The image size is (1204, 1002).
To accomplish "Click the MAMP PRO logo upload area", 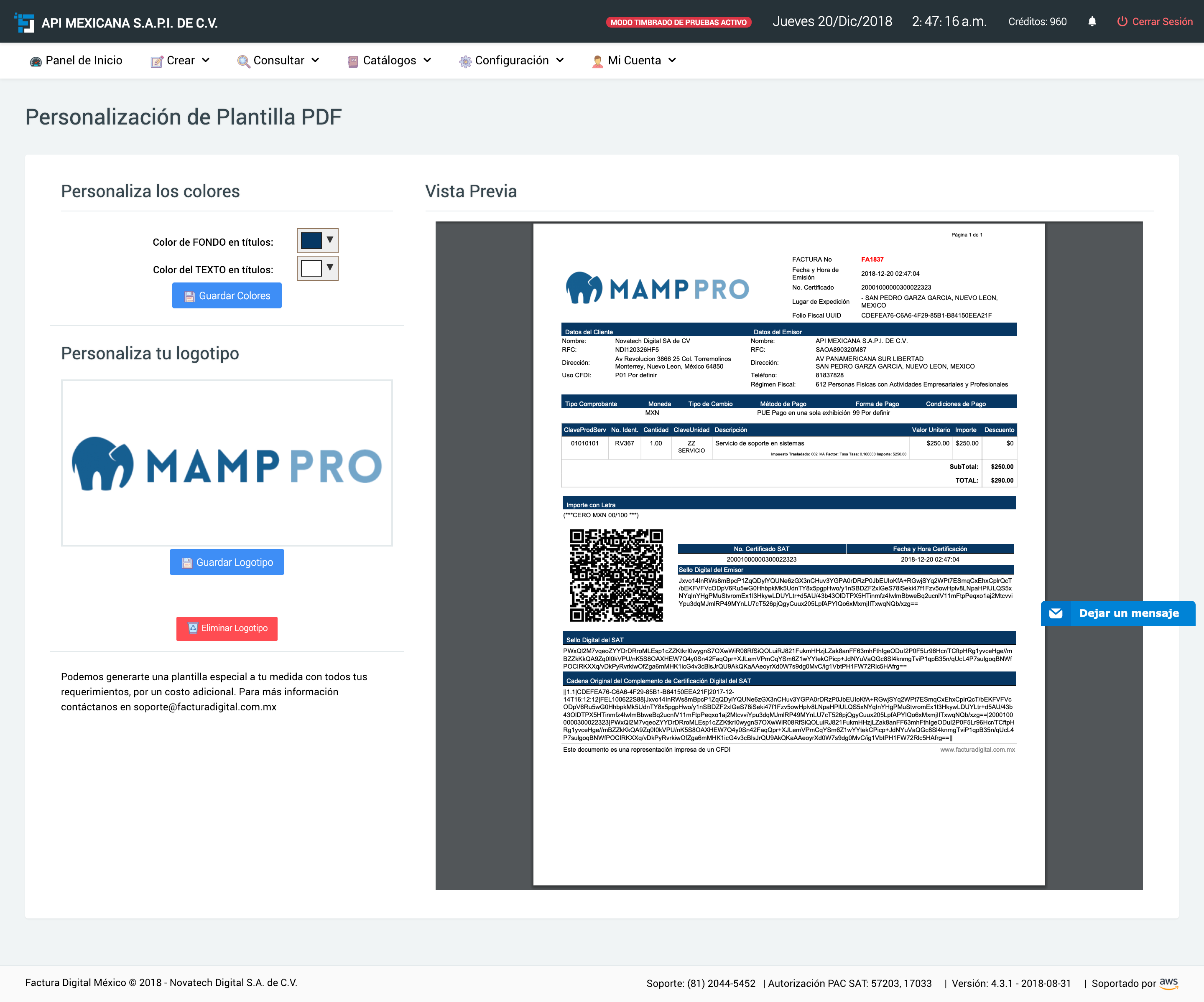I will [227, 463].
